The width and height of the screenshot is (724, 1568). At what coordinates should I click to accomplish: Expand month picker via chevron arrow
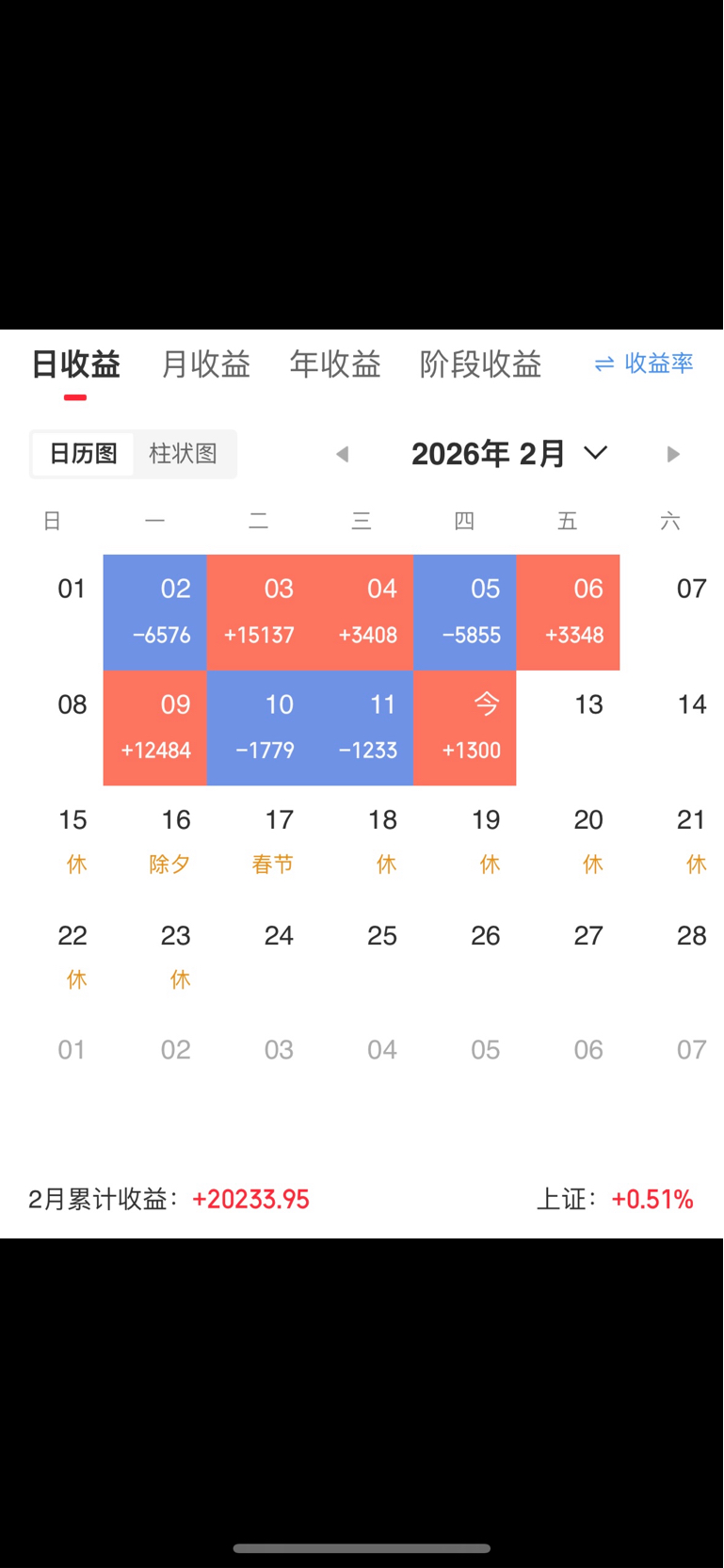tap(595, 453)
